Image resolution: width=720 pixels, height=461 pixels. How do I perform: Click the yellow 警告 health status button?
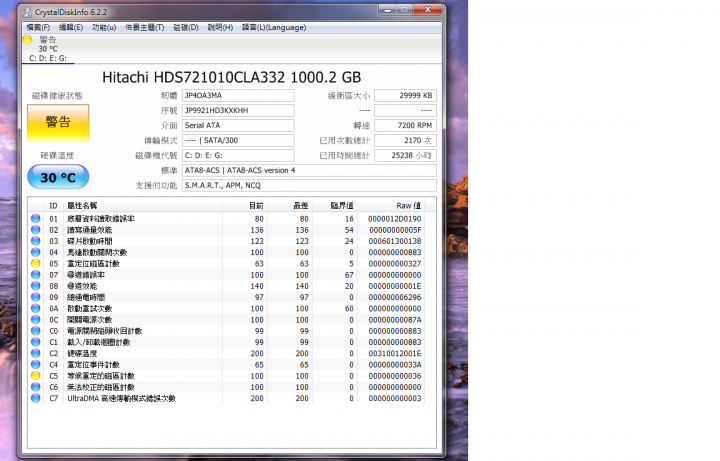[x=58, y=123]
